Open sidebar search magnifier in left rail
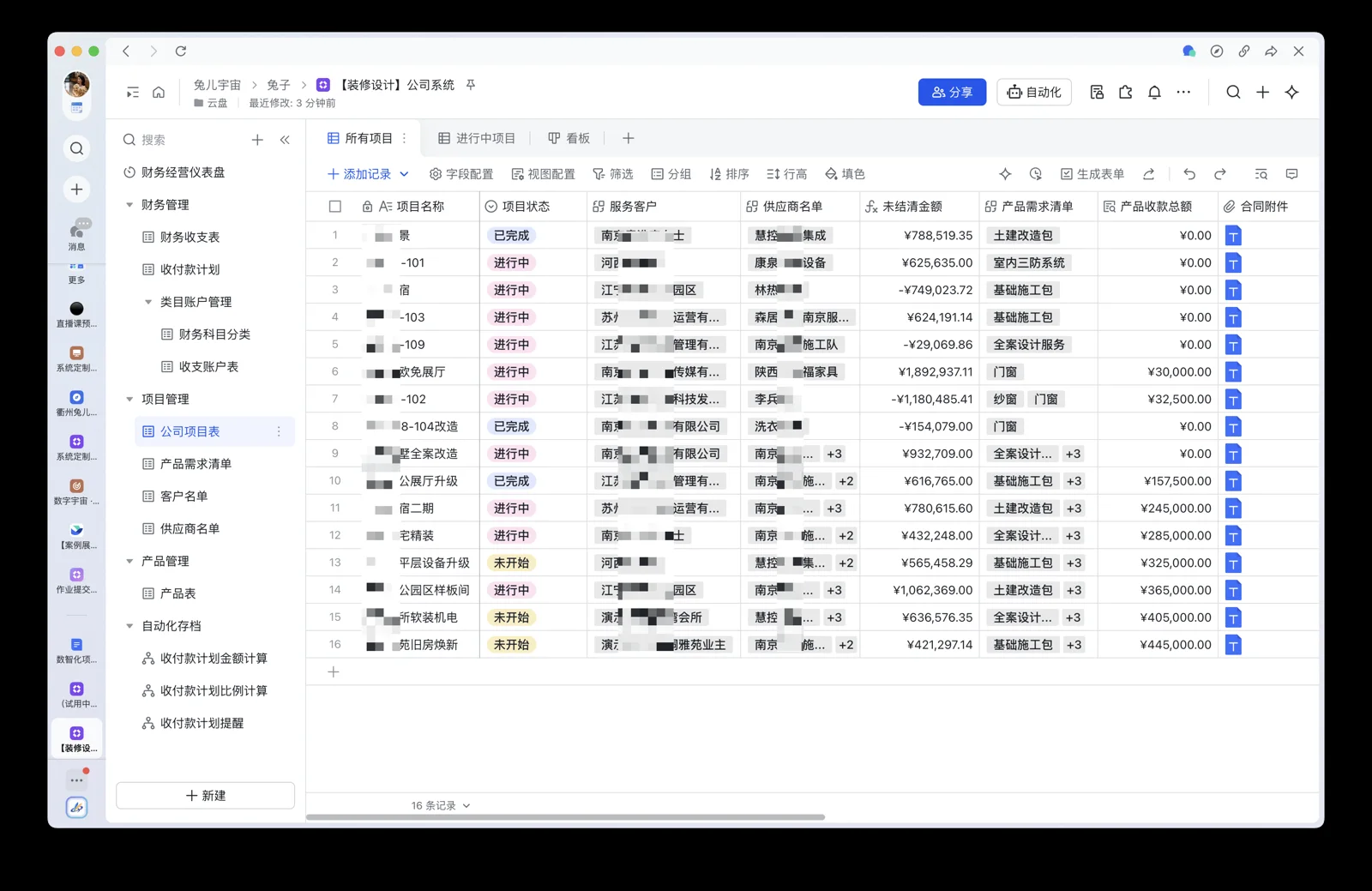 coord(76,148)
